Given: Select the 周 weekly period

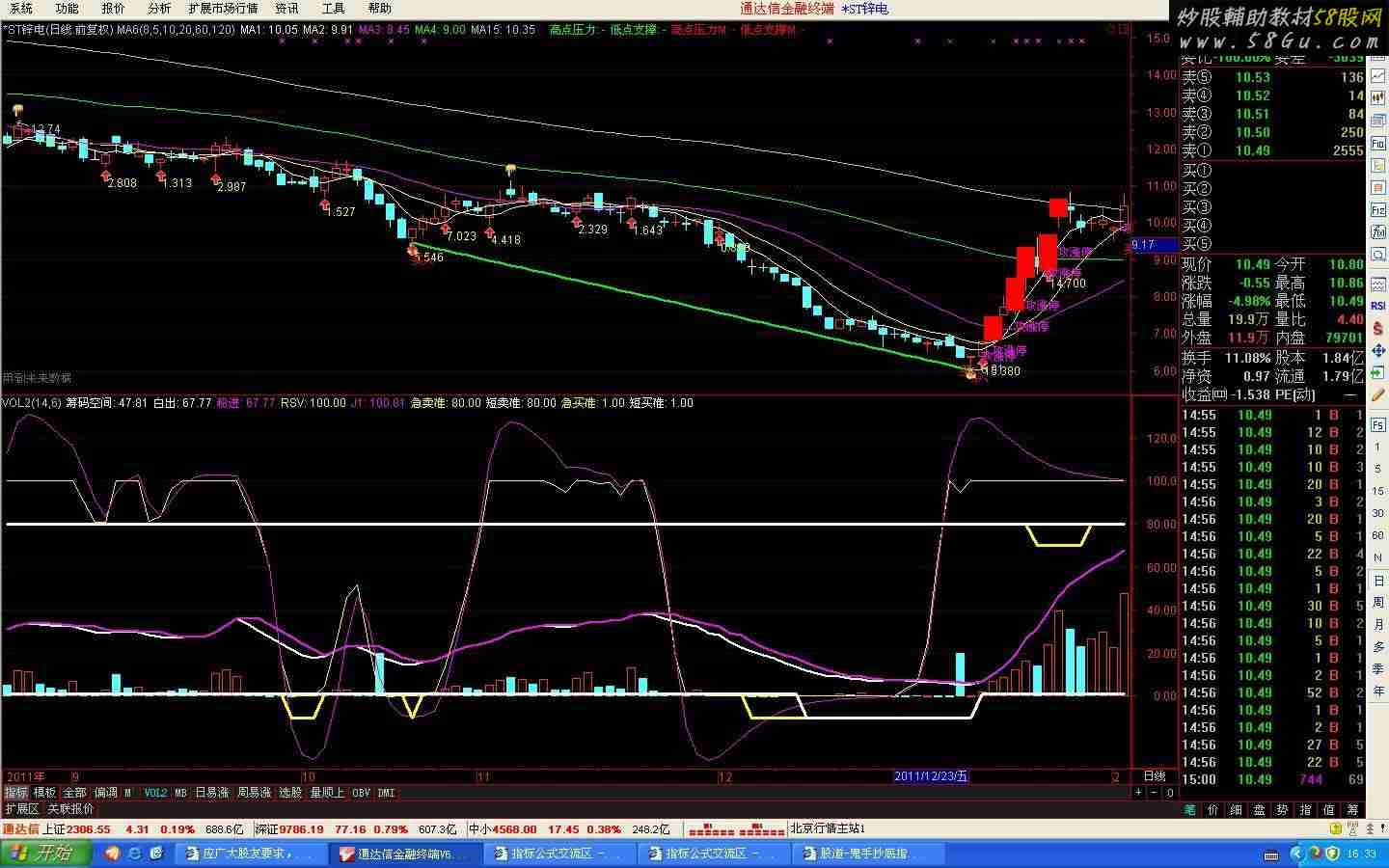Looking at the screenshot, I should point(1378,602).
